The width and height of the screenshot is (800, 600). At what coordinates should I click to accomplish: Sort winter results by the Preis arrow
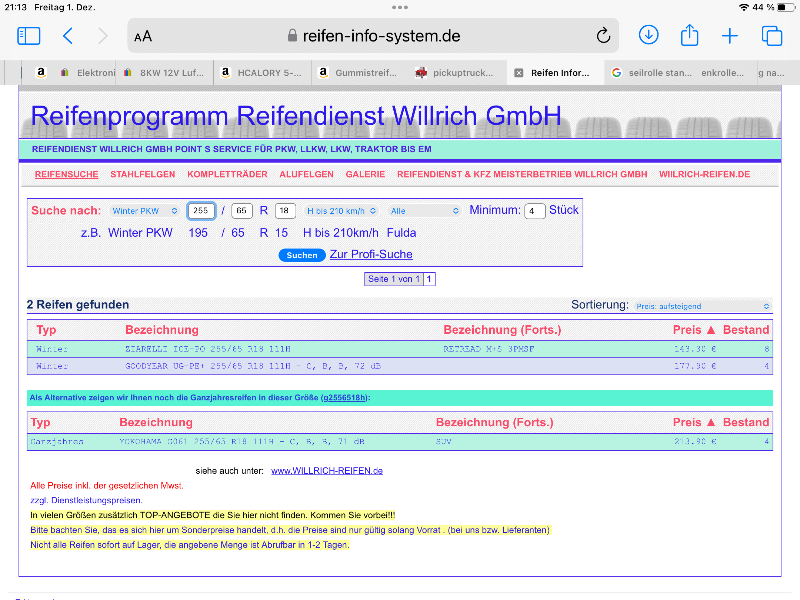coord(711,330)
